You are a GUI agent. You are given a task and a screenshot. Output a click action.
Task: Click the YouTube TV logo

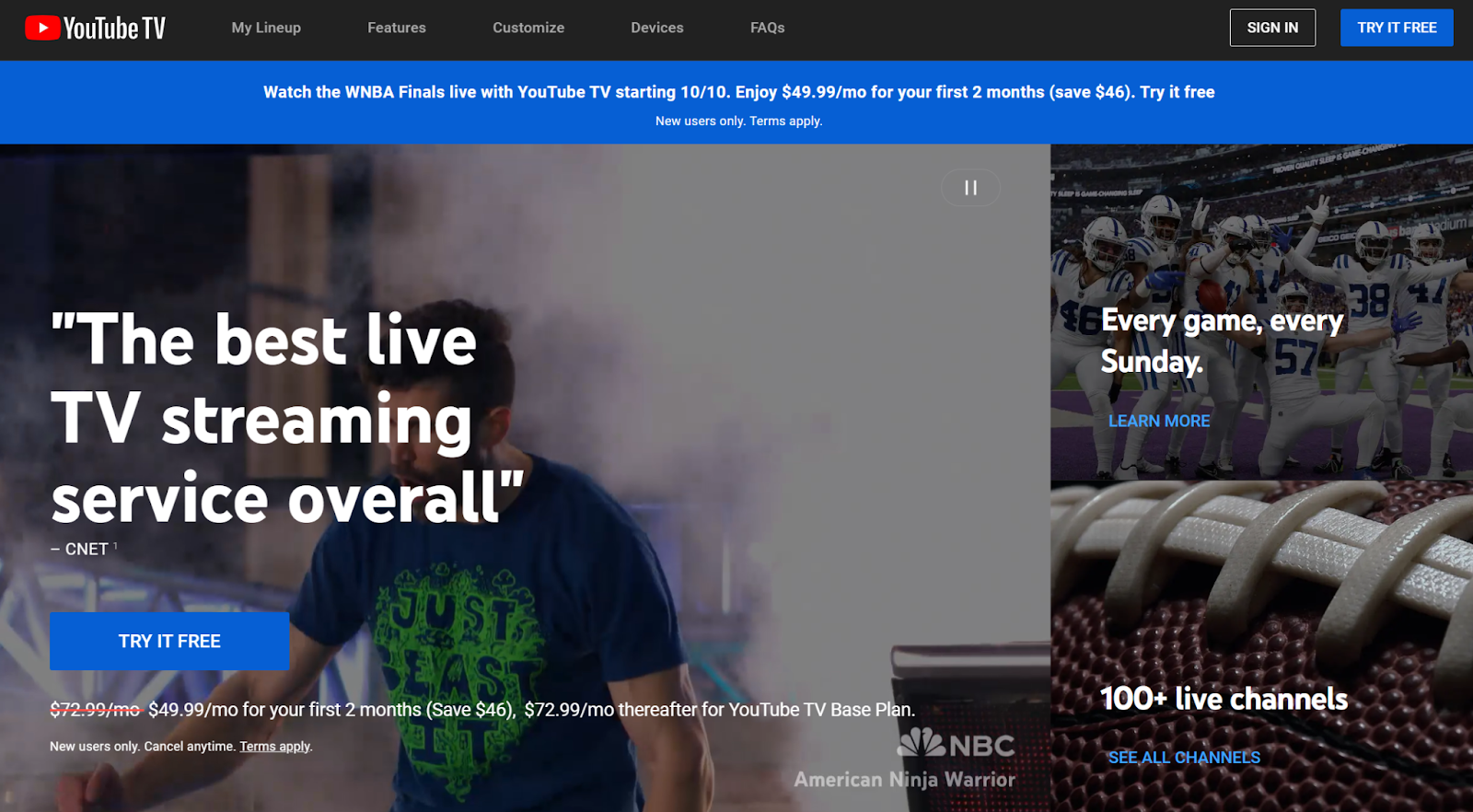point(95,28)
